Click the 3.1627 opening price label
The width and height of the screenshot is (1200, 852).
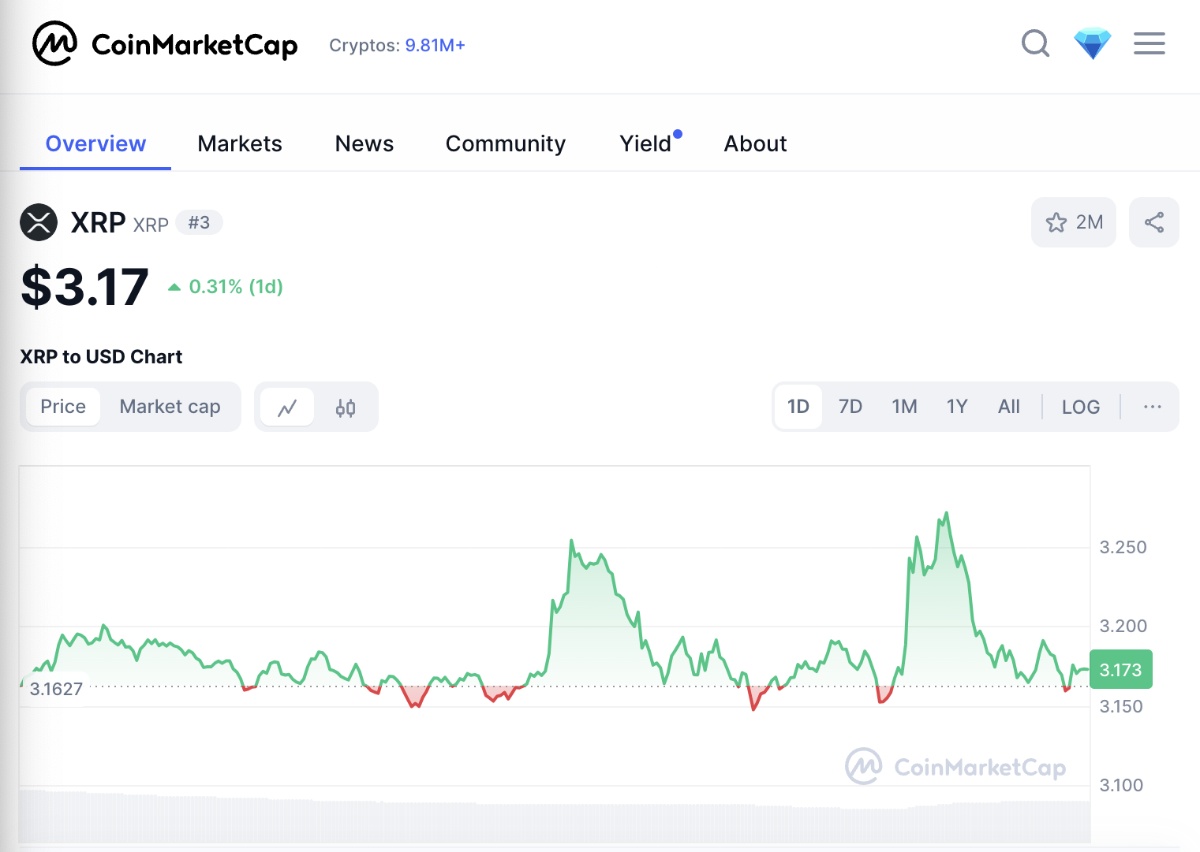[x=56, y=688]
